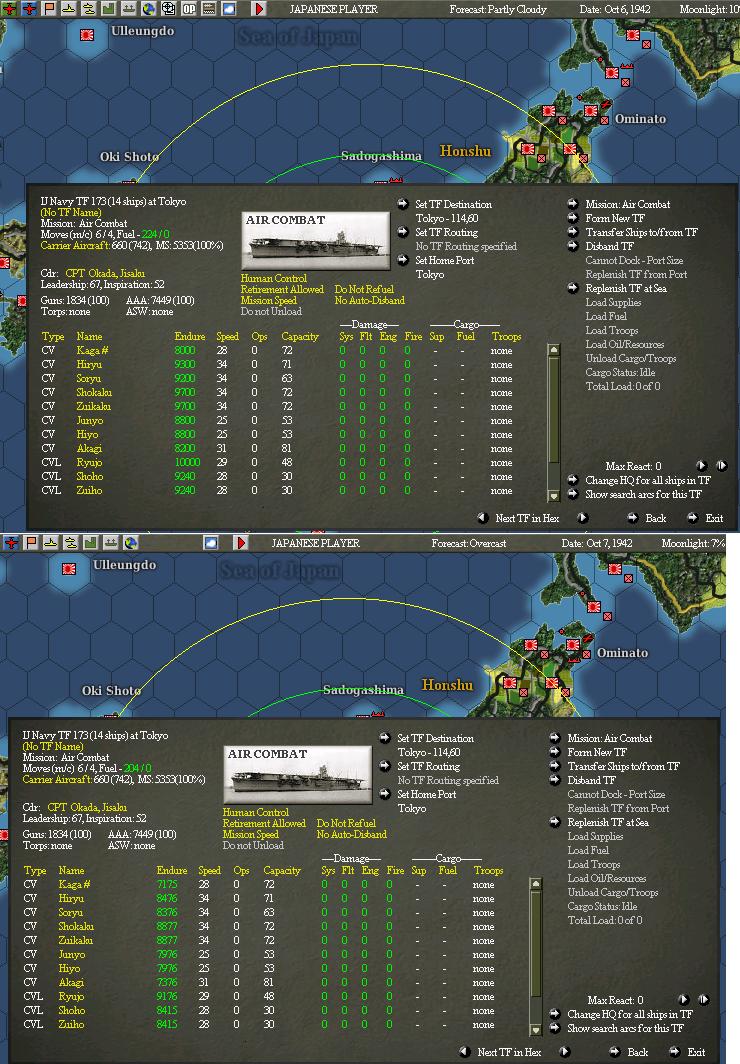Click Show search arcs for this TF, Oct 7
The height and width of the screenshot is (1064, 740).
coord(625,1028)
